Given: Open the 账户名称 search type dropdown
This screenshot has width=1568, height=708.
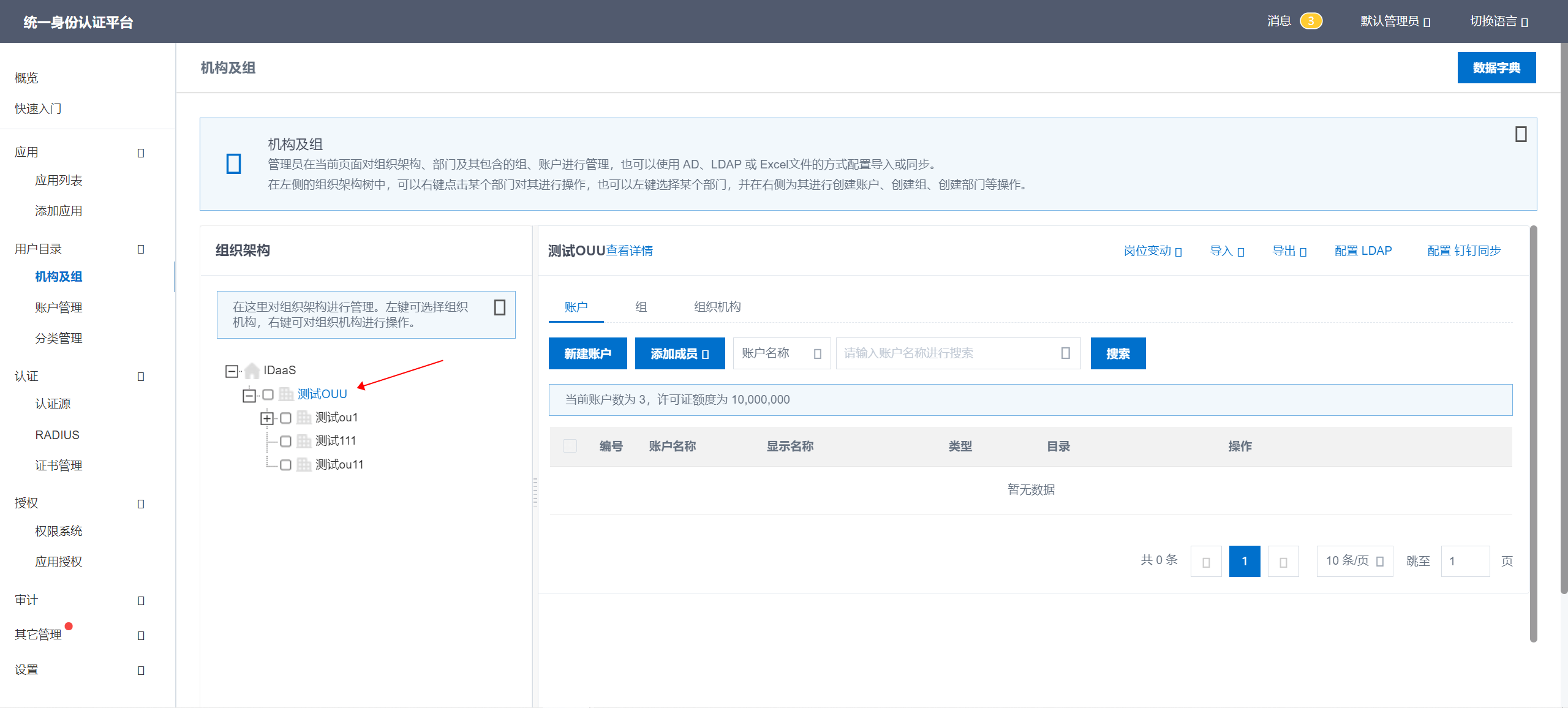Looking at the screenshot, I should pyautogui.click(x=781, y=353).
